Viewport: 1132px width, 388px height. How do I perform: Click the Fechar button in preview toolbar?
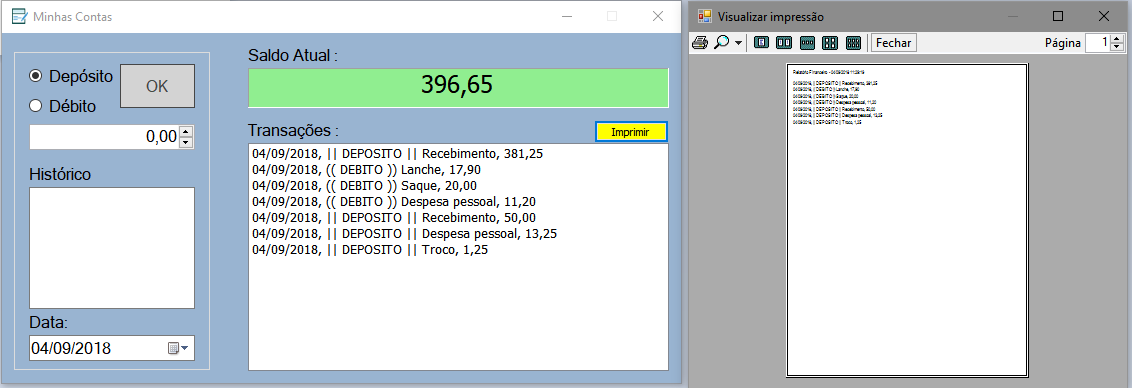[894, 43]
